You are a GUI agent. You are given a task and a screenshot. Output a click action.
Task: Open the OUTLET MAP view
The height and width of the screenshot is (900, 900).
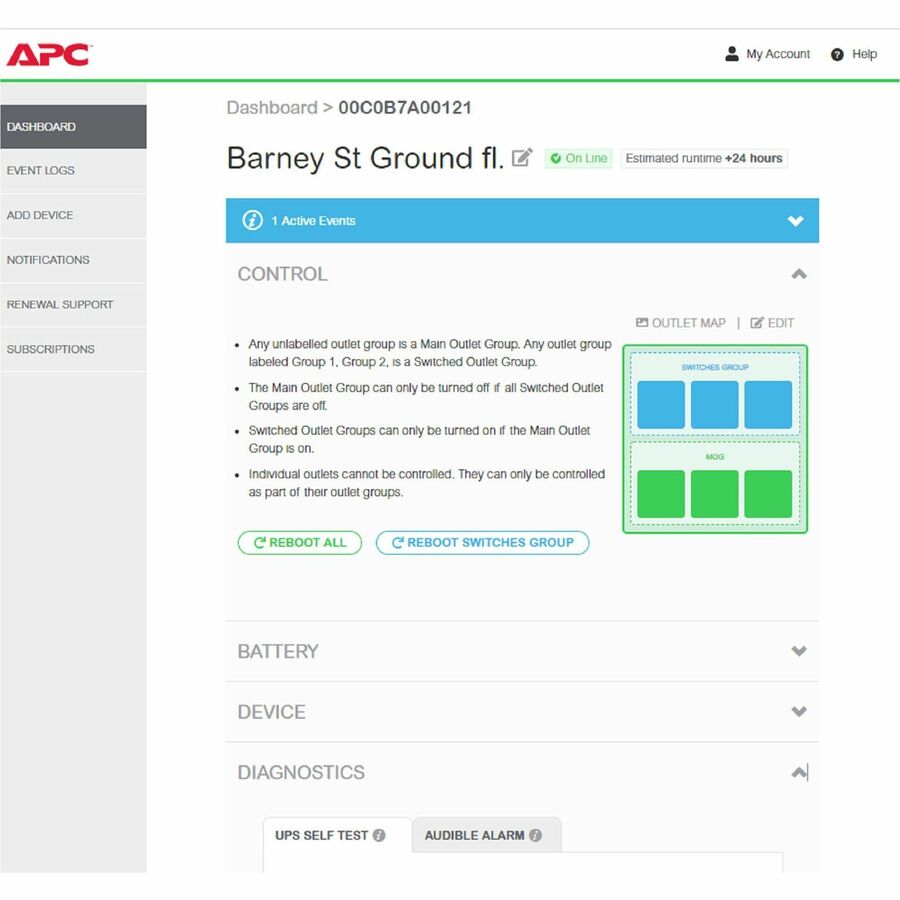coord(680,322)
